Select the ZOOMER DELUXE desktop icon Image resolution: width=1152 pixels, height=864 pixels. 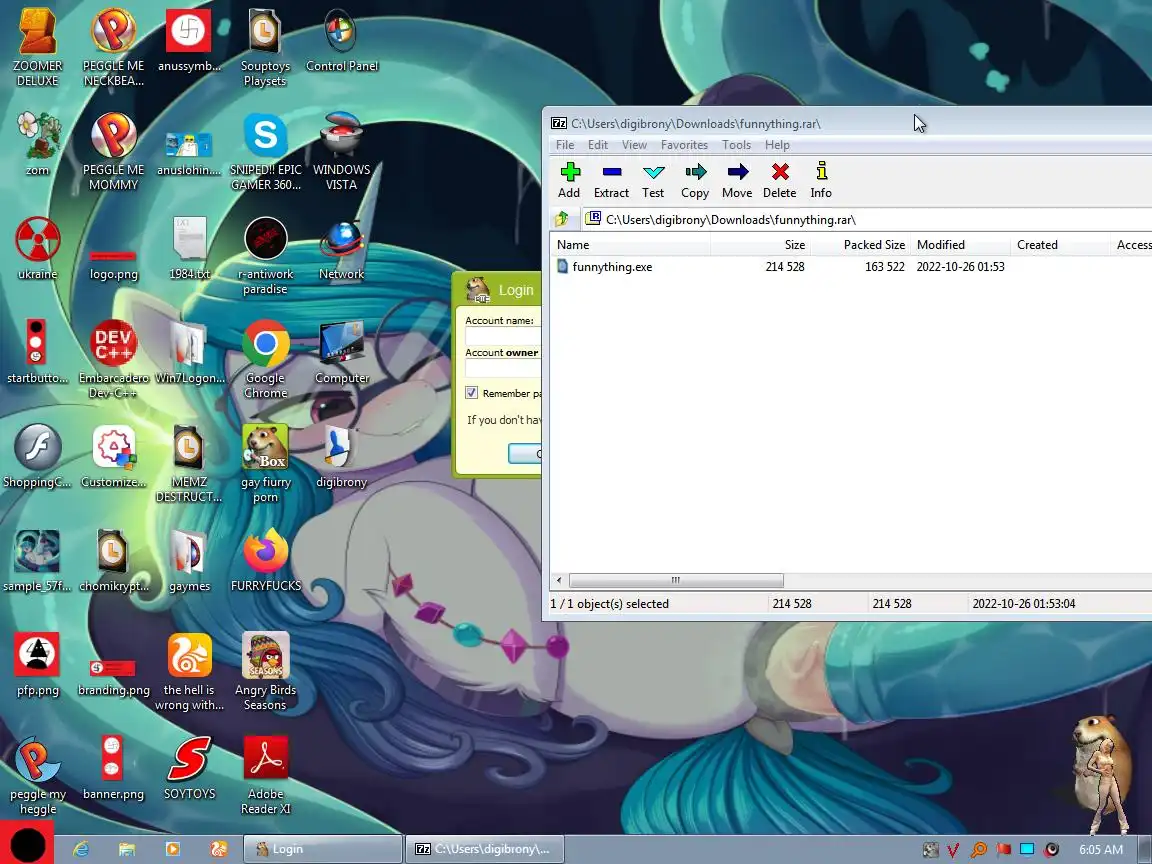pos(37,48)
